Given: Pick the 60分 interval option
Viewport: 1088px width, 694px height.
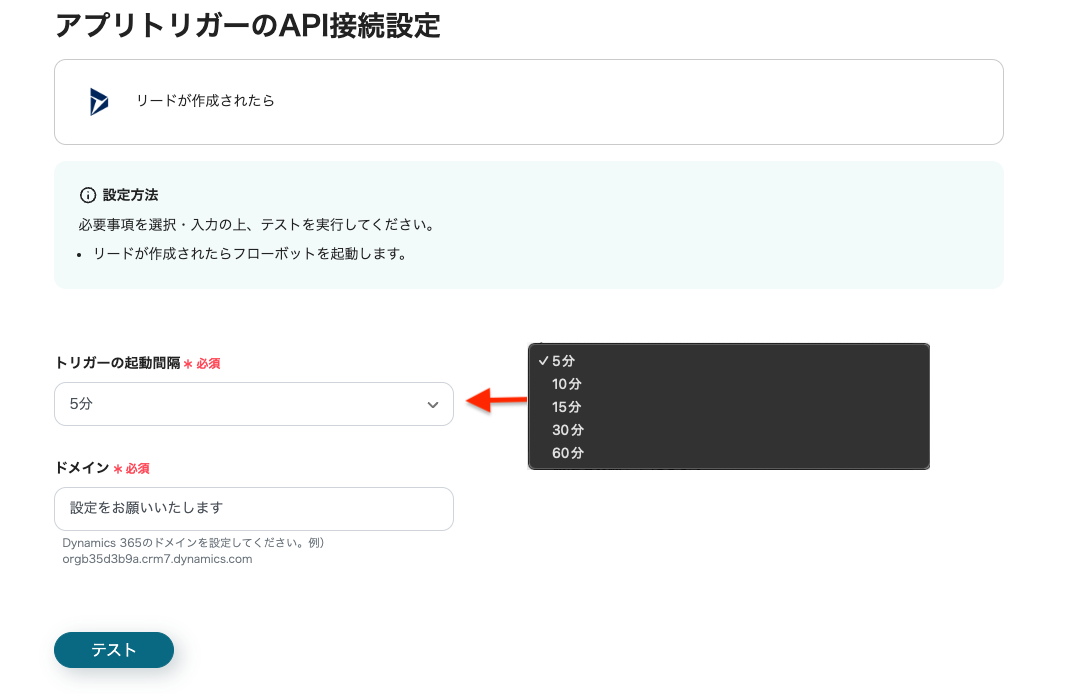Looking at the screenshot, I should point(729,452).
